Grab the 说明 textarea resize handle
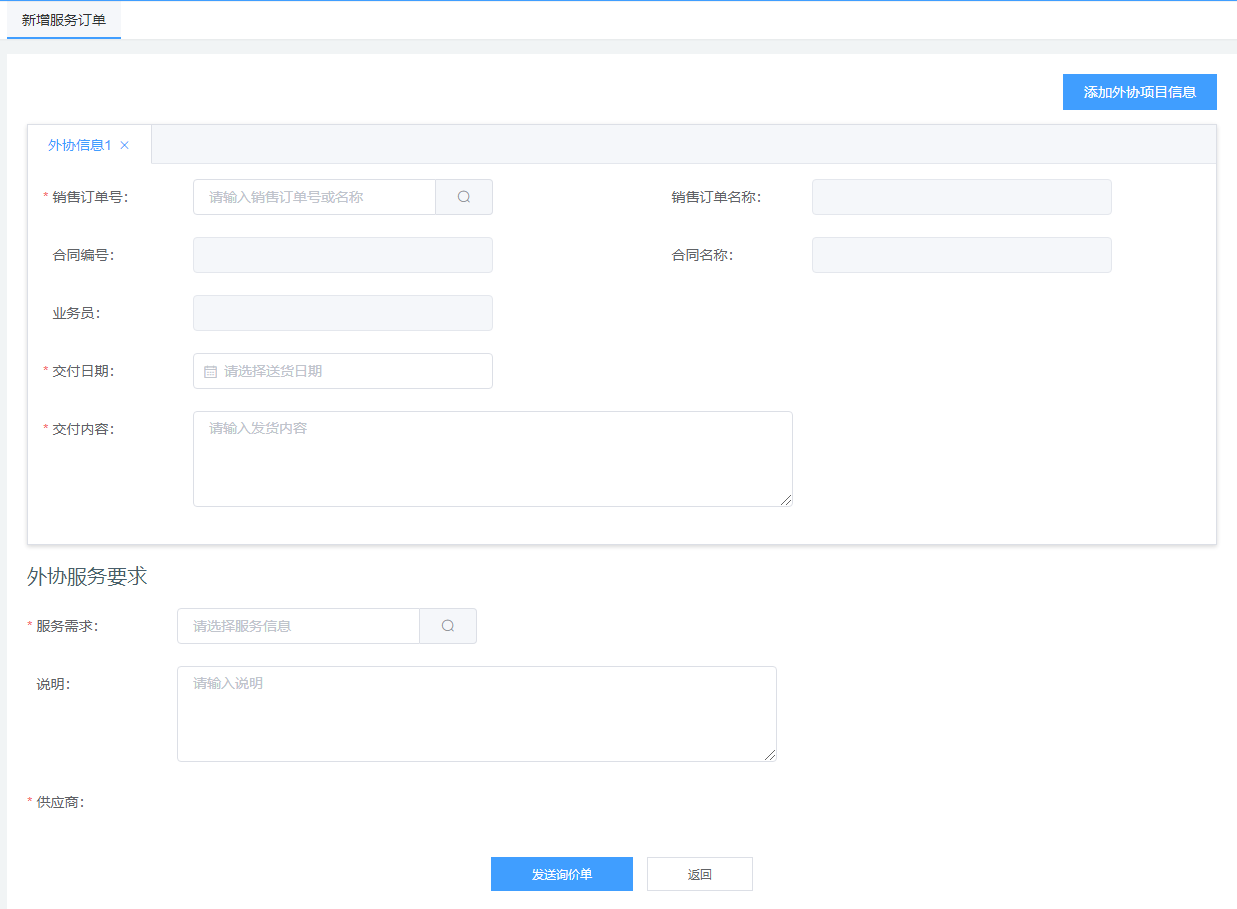 click(x=770, y=755)
